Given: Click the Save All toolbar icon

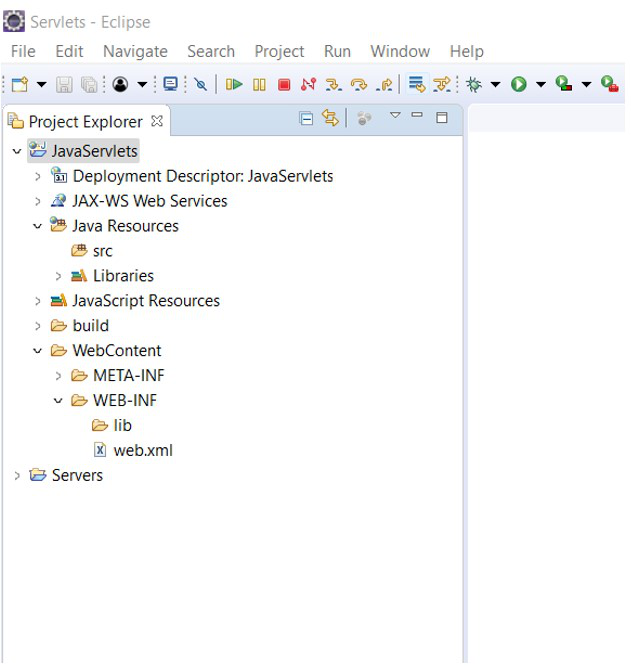Looking at the screenshot, I should tap(89, 84).
